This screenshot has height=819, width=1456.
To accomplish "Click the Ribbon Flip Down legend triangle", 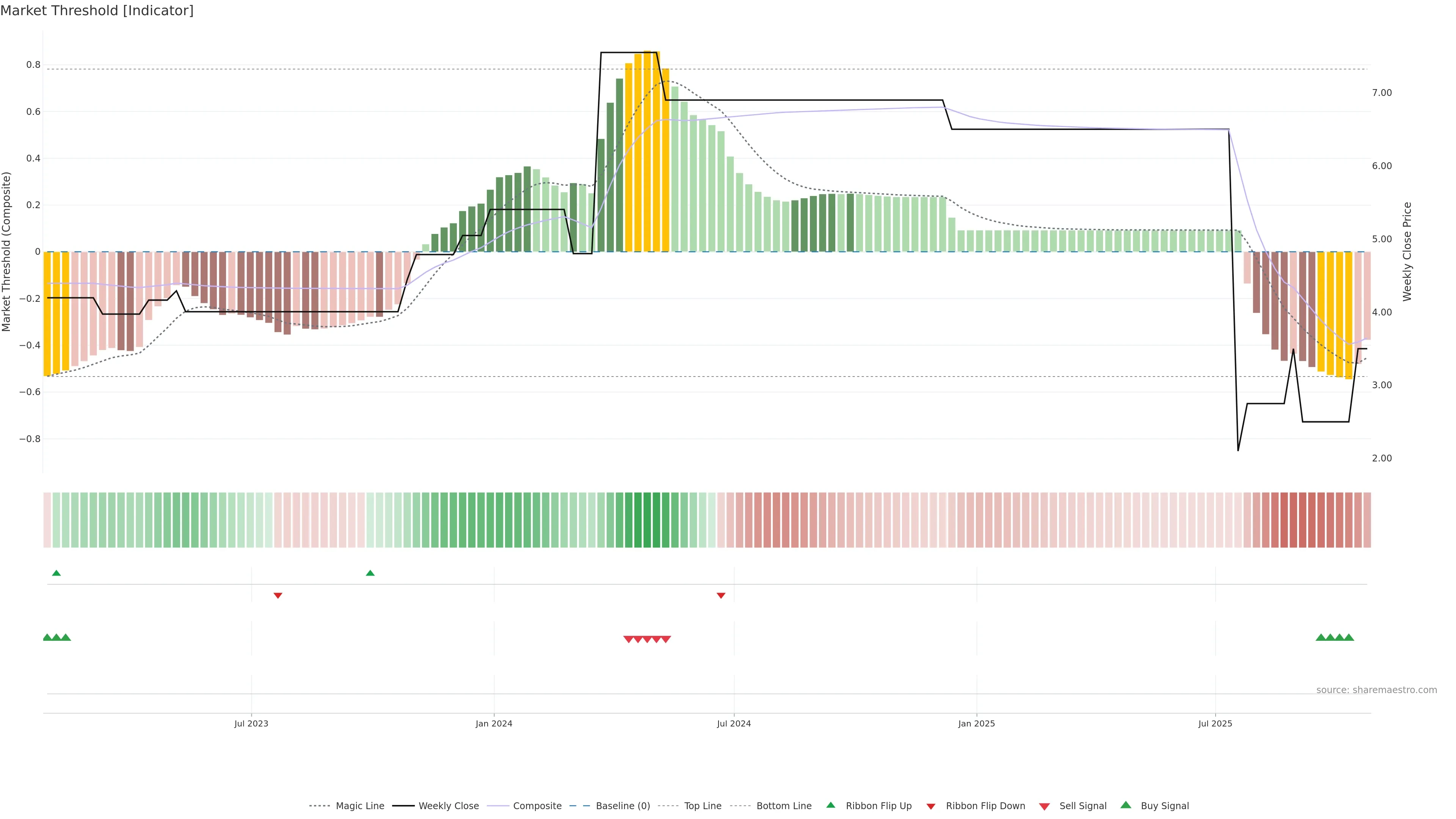I will [x=930, y=806].
